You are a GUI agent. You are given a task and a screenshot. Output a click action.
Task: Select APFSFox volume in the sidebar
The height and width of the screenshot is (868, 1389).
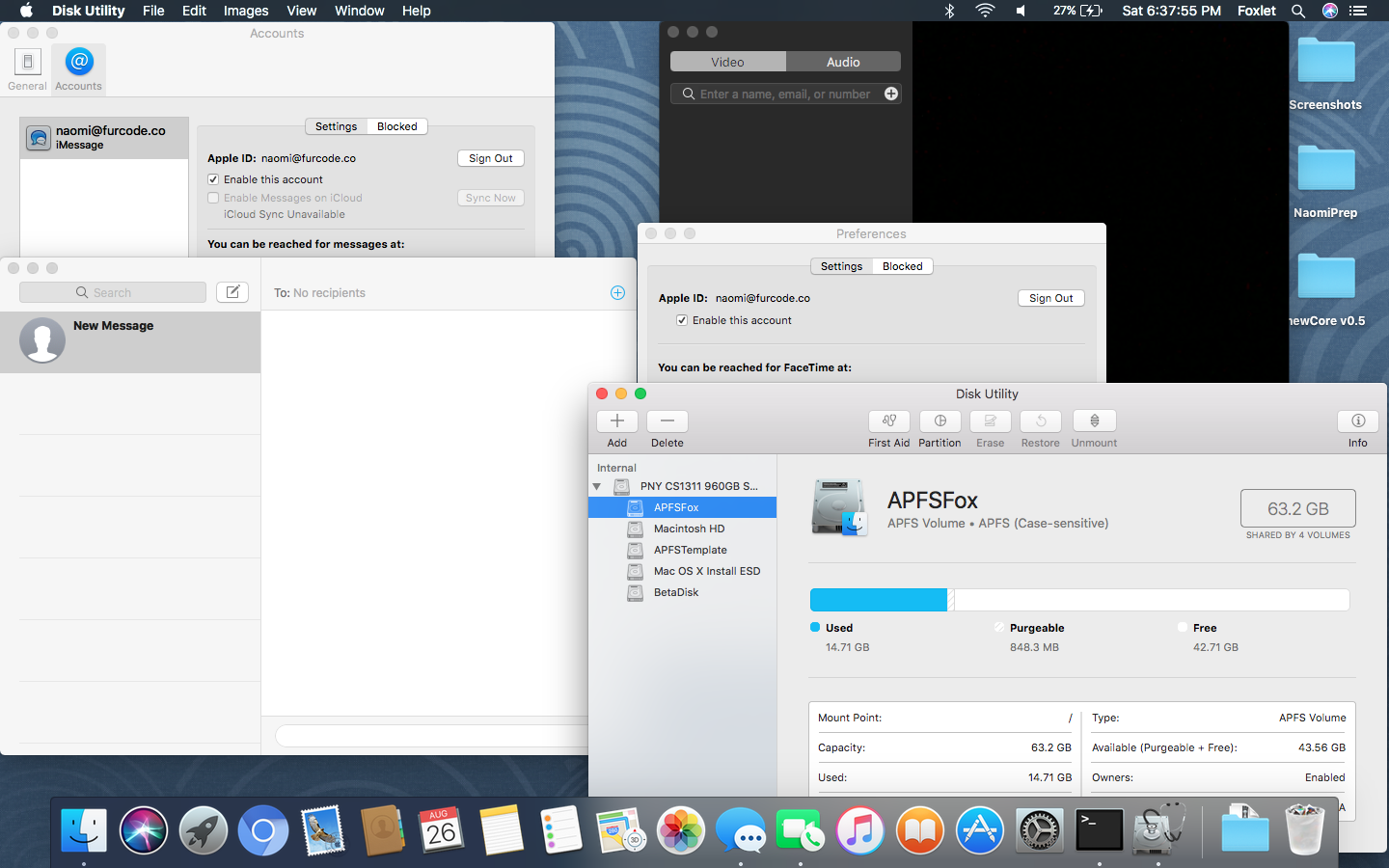click(683, 507)
